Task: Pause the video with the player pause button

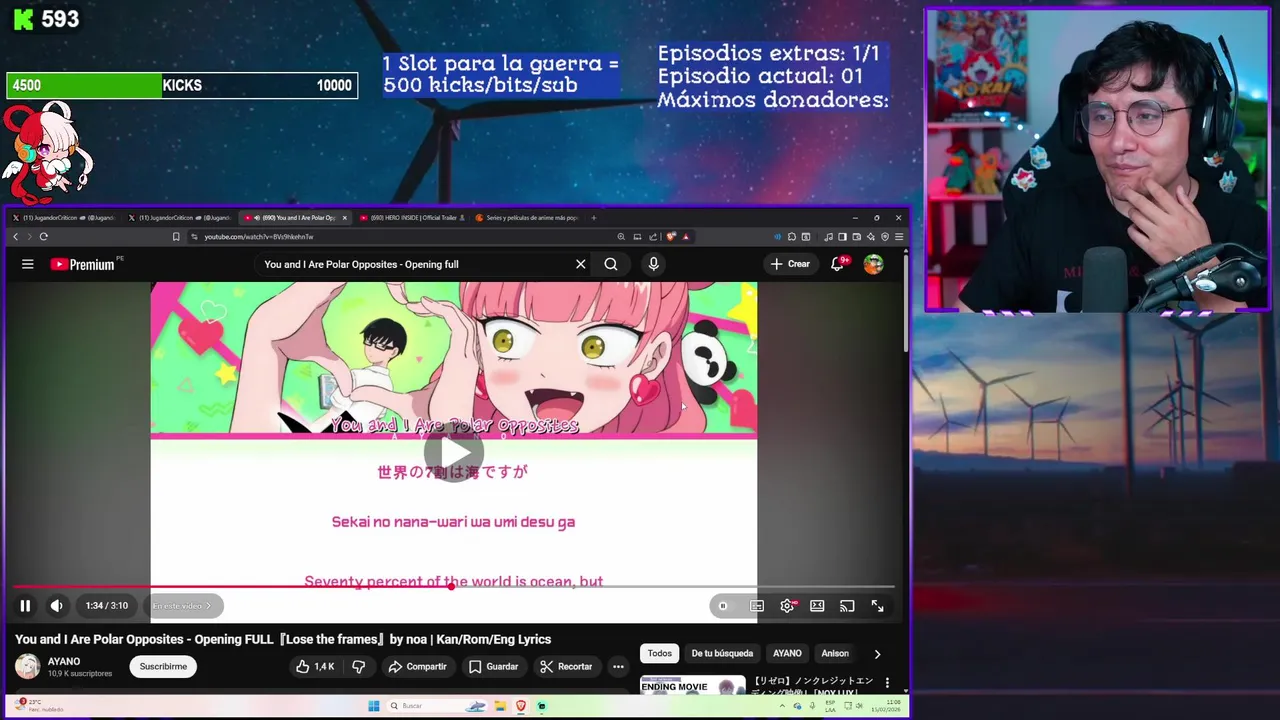Action: [x=25, y=606]
